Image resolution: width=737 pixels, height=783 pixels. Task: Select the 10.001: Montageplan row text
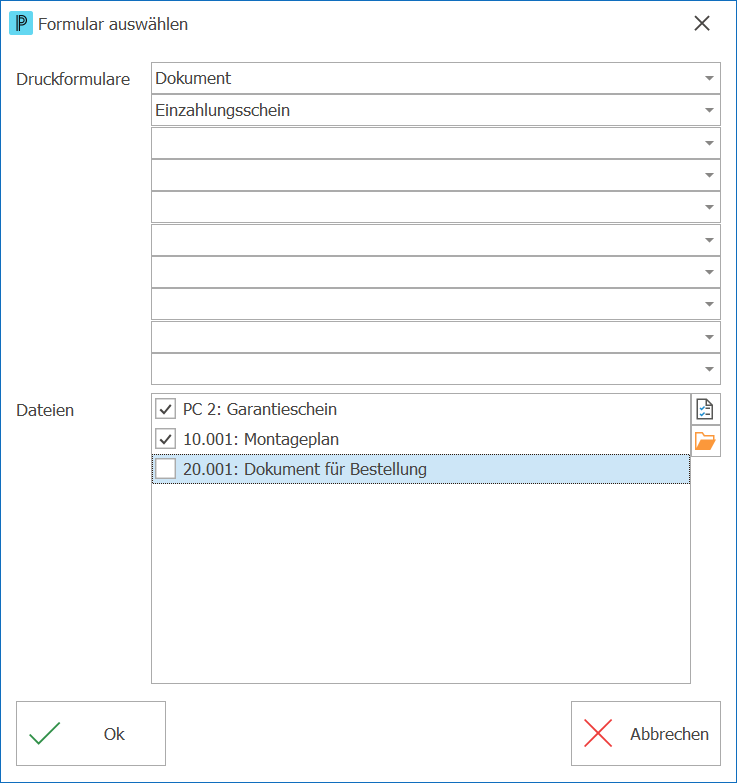coord(261,439)
